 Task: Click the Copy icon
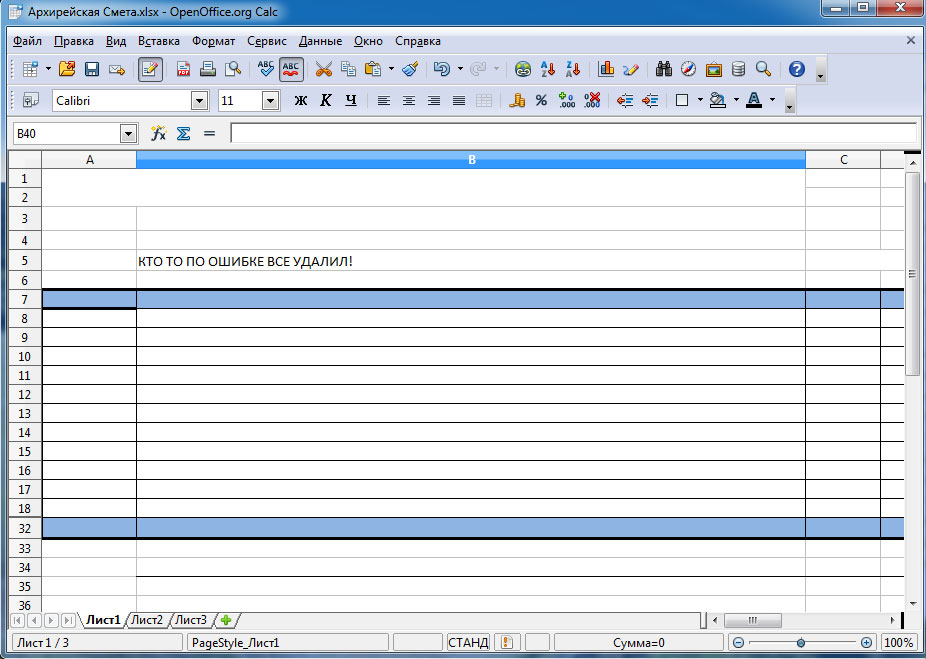[348, 70]
